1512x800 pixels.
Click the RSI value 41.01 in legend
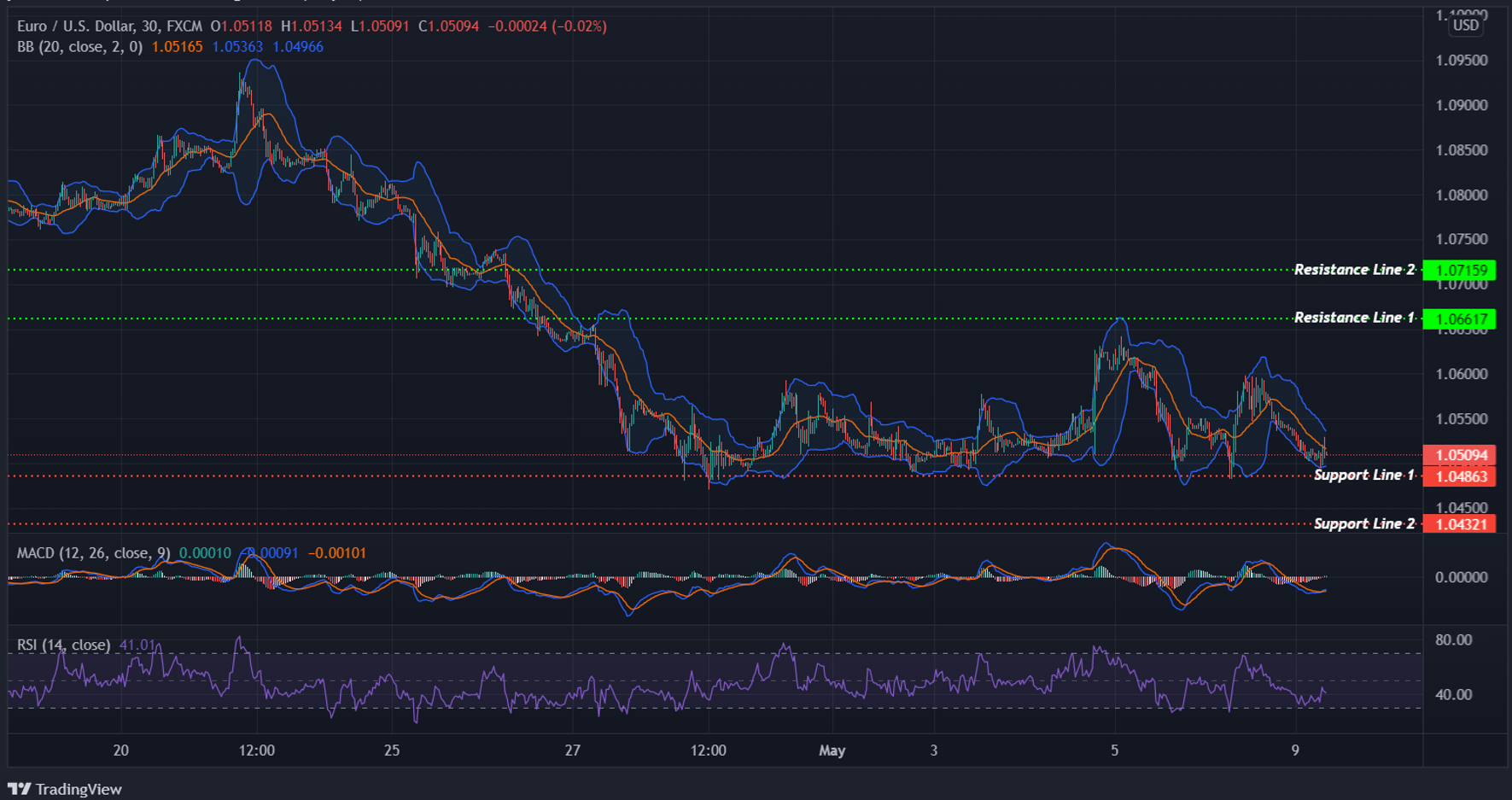coord(137,645)
